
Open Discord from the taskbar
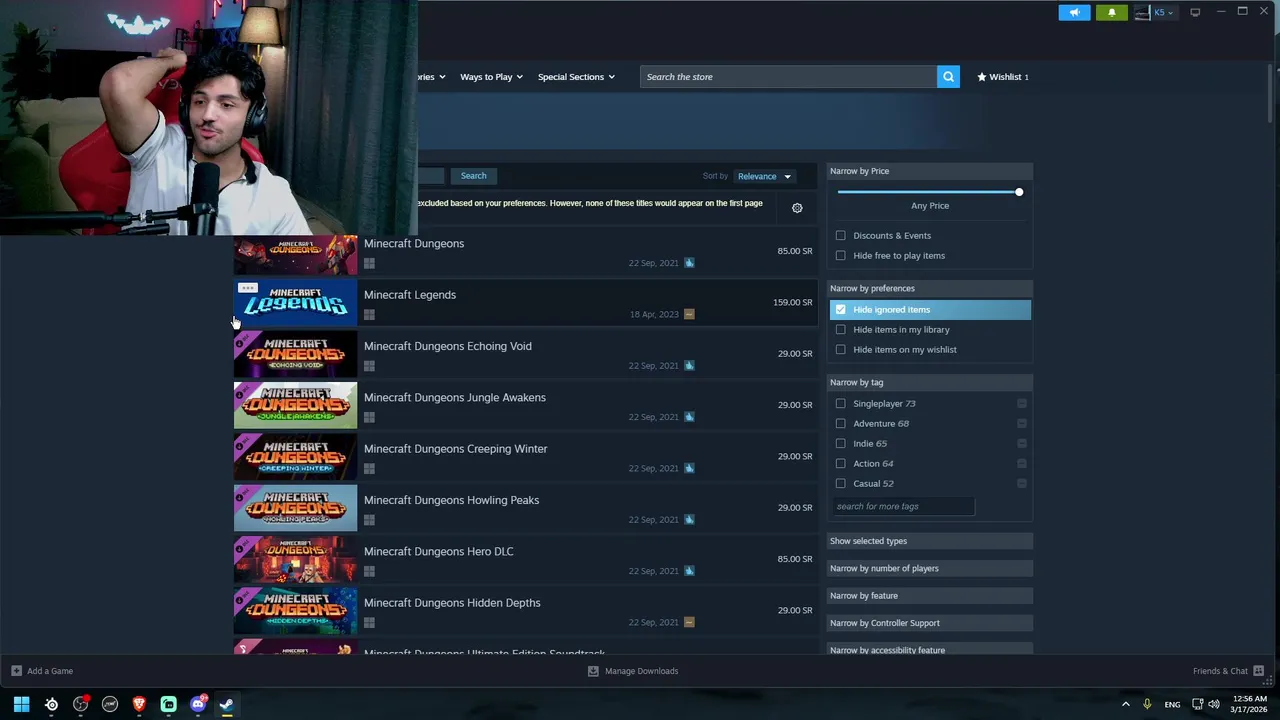coord(198,704)
